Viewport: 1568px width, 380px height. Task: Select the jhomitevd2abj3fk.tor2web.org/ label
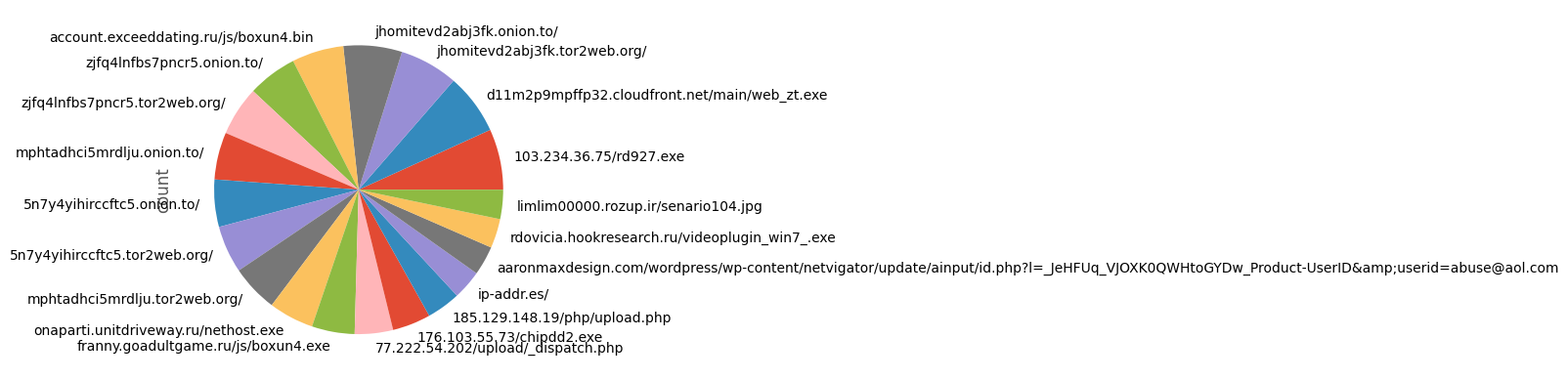542,52
